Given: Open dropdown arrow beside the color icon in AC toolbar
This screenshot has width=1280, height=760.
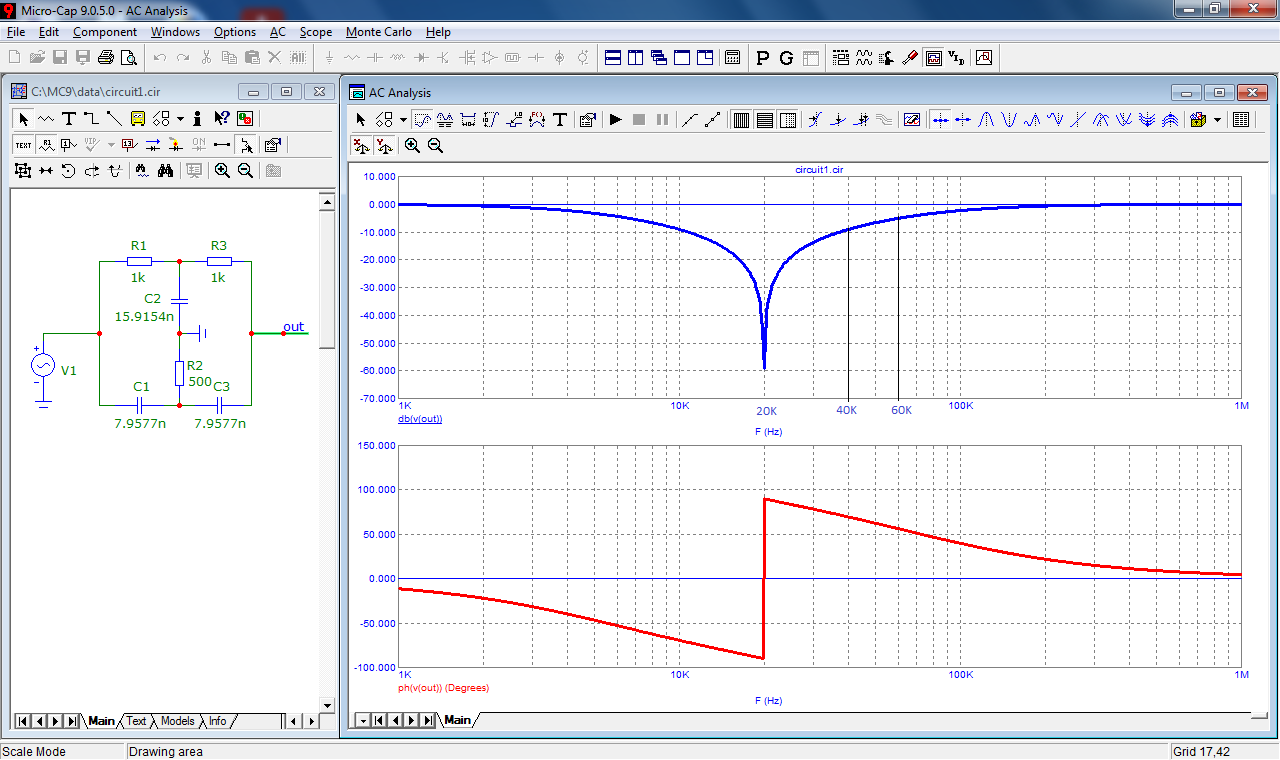Looking at the screenshot, I should (x=1217, y=120).
